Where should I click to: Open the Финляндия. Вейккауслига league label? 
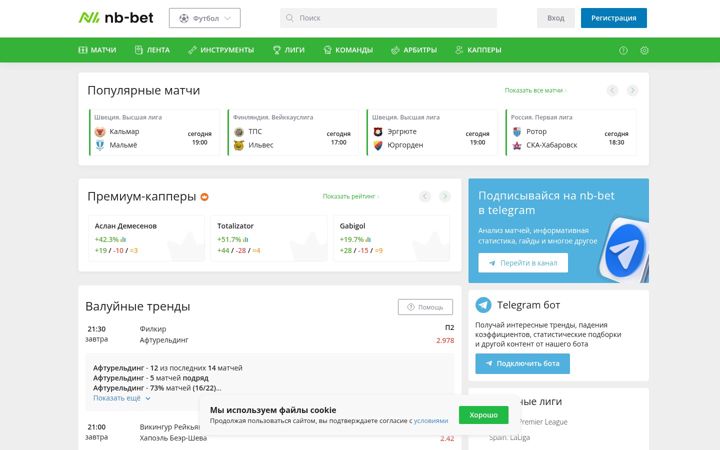(x=273, y=117)
